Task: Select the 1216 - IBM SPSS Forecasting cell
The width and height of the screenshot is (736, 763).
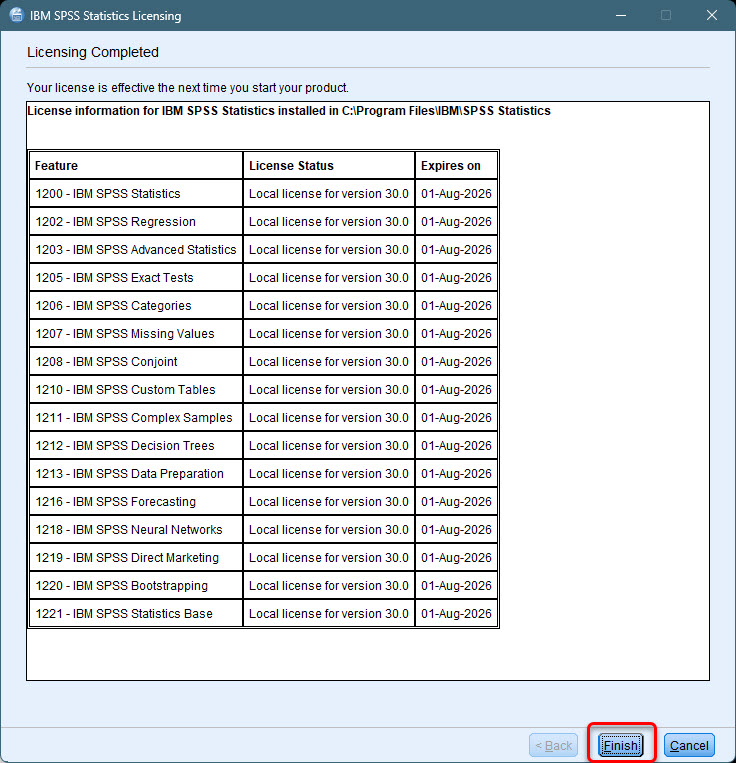Action: point(136,501)
